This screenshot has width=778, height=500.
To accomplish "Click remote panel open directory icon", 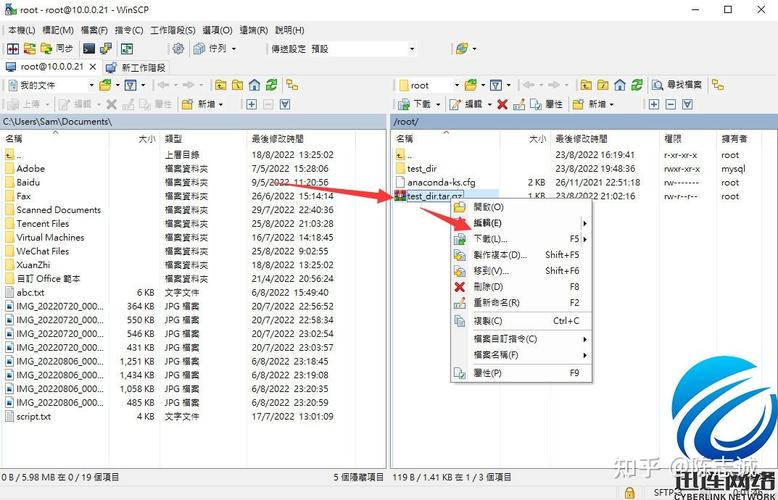I will (470, 85).
